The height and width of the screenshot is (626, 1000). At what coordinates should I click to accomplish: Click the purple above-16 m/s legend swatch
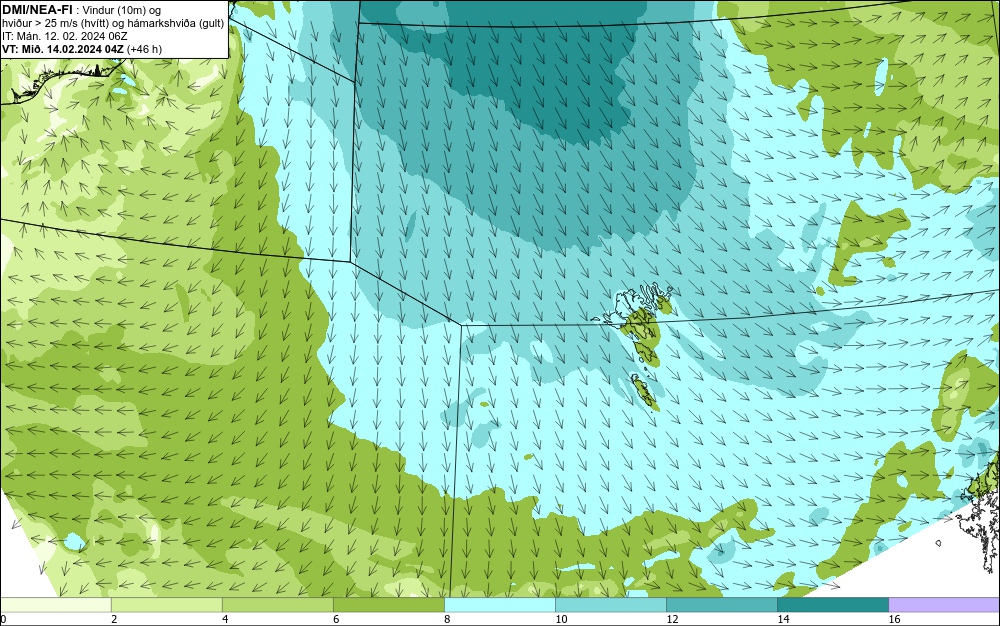(x=945, y=604)
